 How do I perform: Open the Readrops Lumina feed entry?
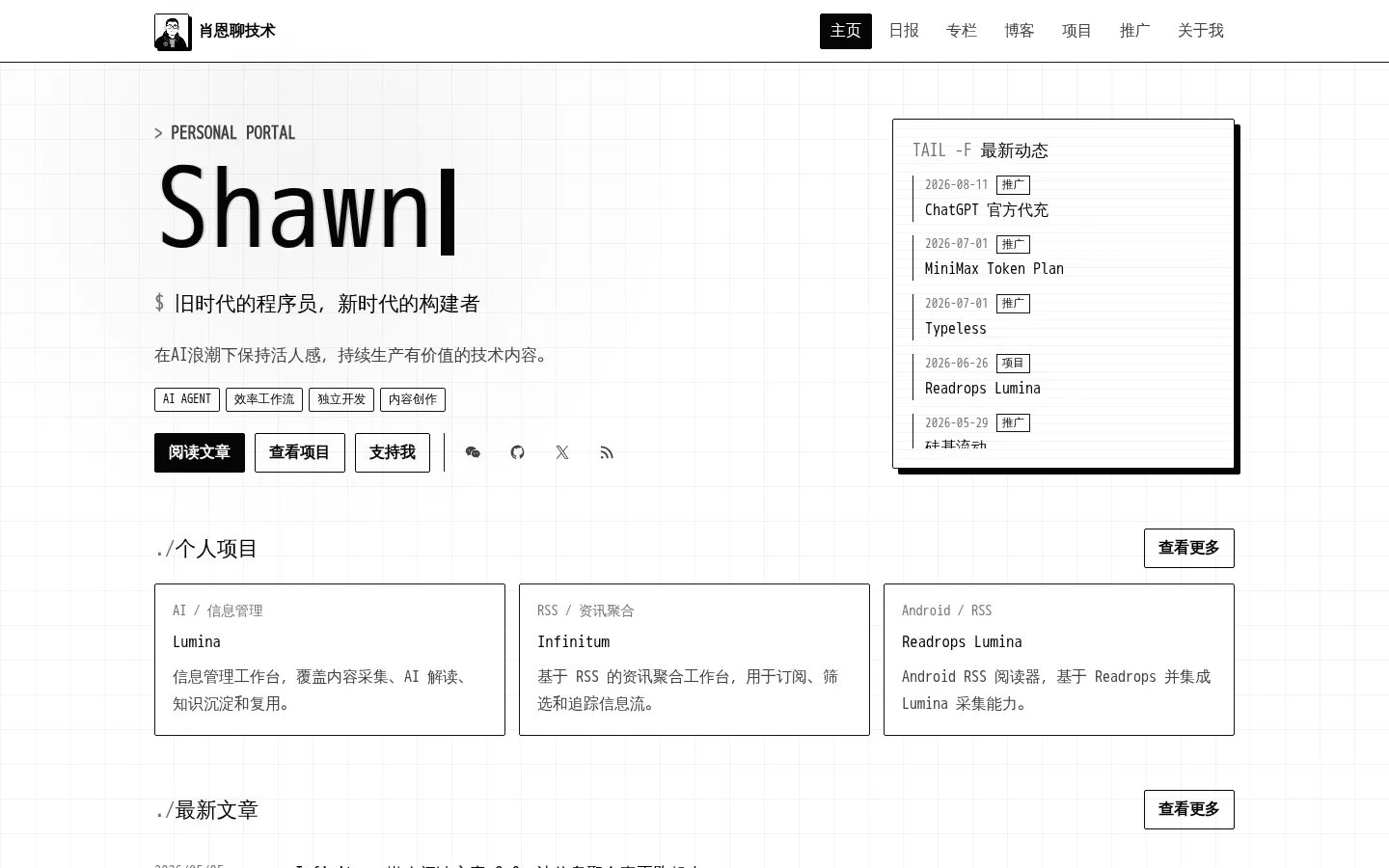[x=983, y=389]
